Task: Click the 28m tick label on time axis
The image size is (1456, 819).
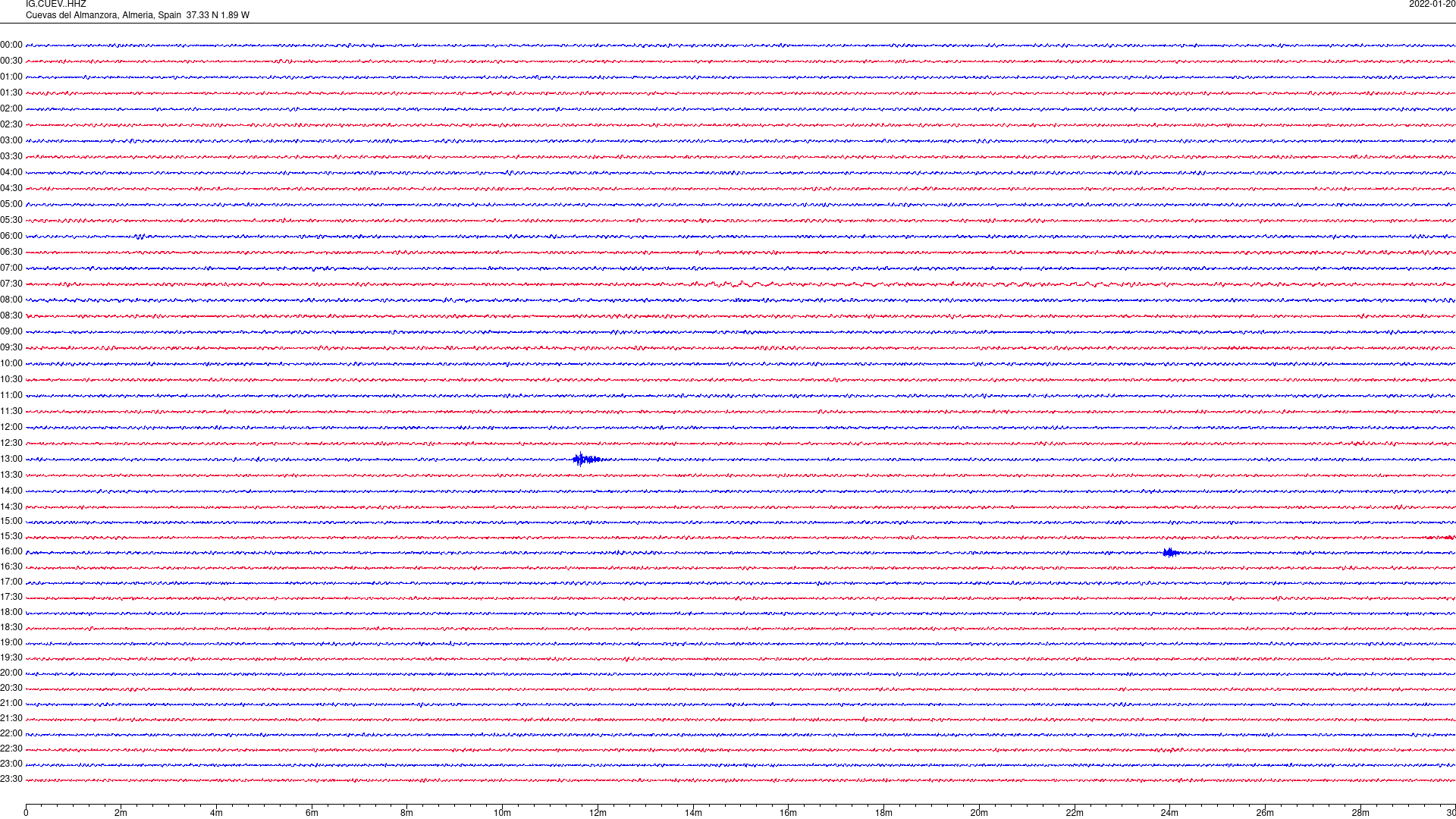Action: 1360,813
